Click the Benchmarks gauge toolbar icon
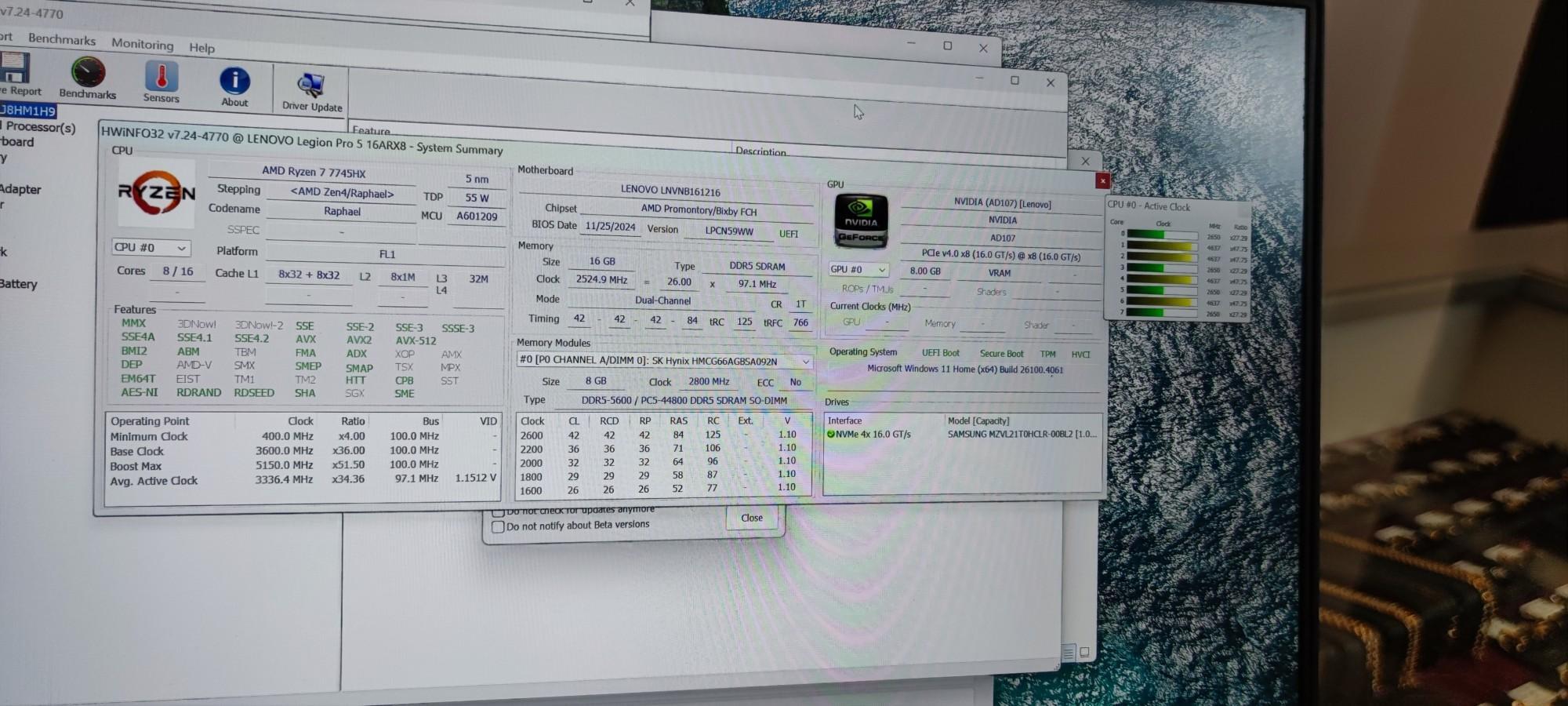 [88, 73]
